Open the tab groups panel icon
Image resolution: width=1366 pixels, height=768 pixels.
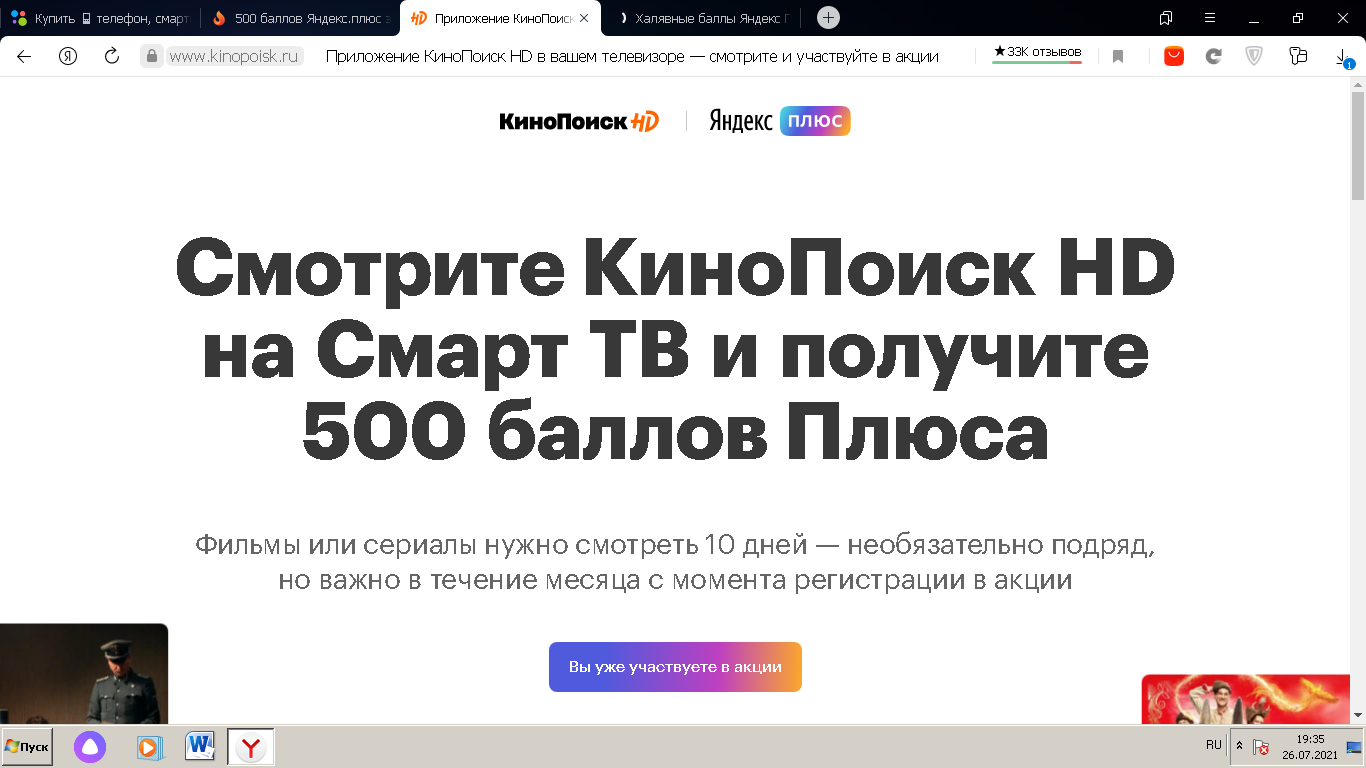tap(1166, 18)
